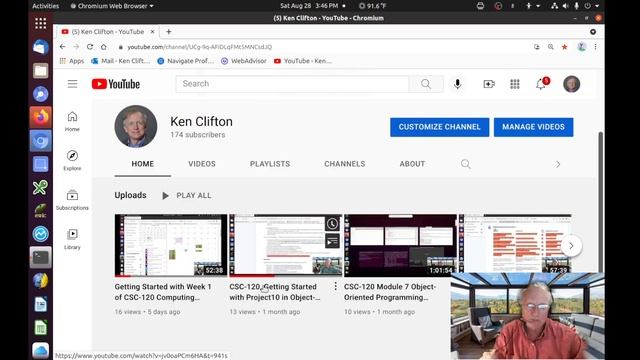The height and width of the screenshot is (360, 640).
Task: Open Library in the sidebar
Action: click(72, 239)
